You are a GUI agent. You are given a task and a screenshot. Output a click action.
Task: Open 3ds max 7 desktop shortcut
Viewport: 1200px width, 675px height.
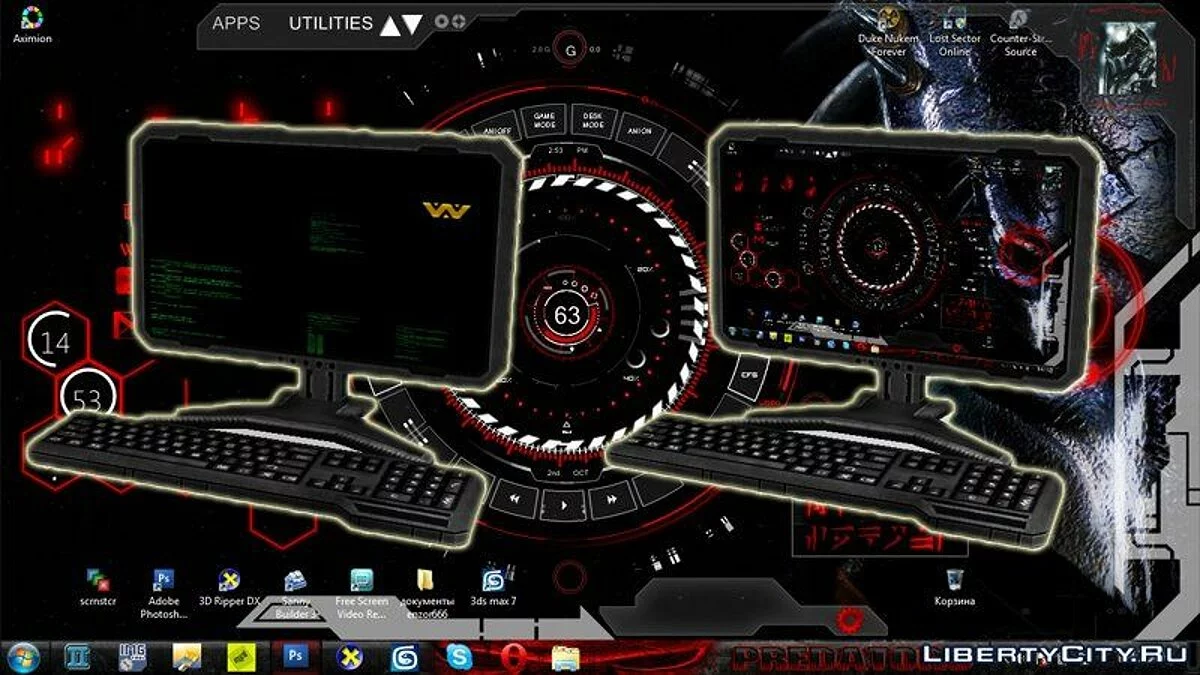493,587
